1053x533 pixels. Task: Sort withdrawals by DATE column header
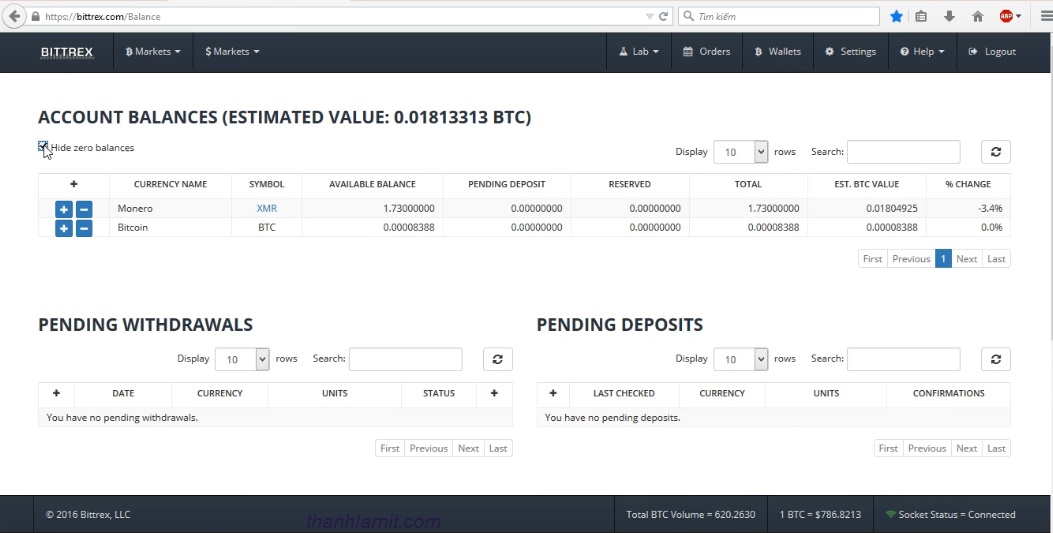123,393
